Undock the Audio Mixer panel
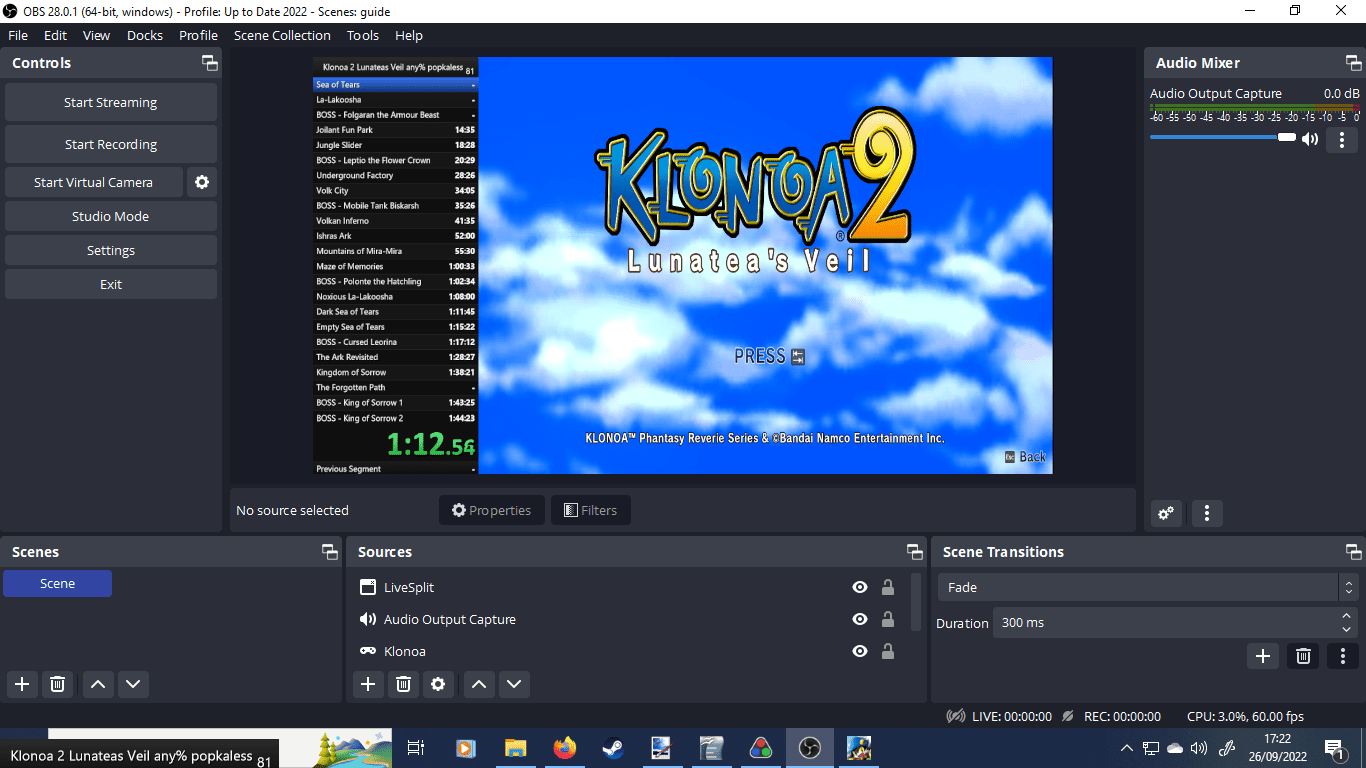1366x768 pixels. pyautogui.click(x=1354, y=63)
